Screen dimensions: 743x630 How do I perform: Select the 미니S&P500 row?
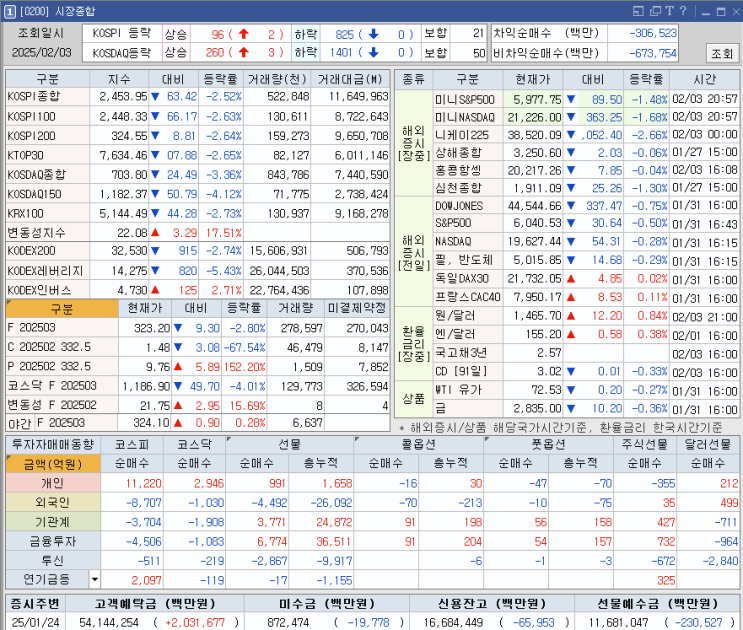click(586, 99)
